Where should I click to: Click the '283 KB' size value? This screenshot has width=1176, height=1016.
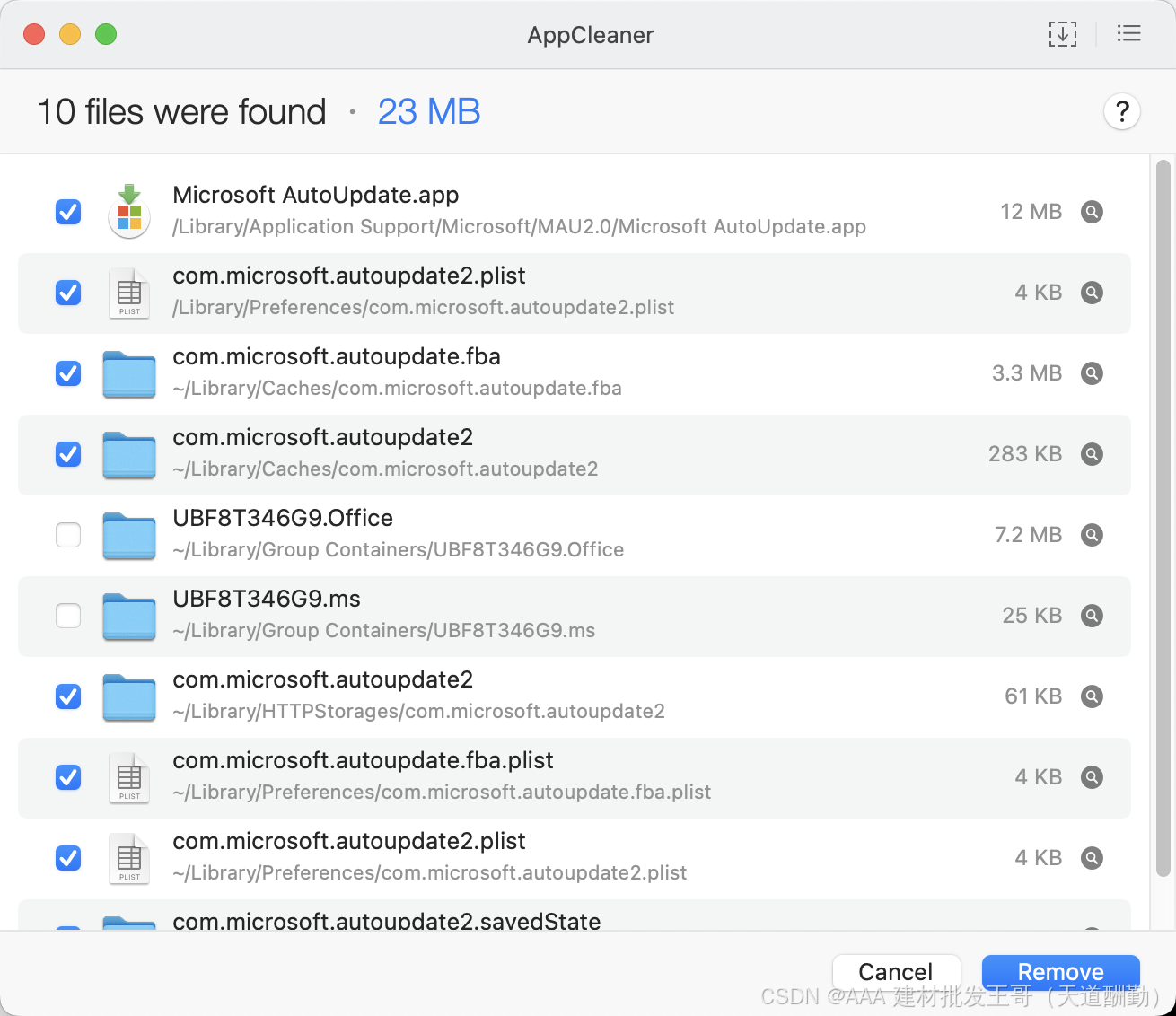[x=1025, y=454]
